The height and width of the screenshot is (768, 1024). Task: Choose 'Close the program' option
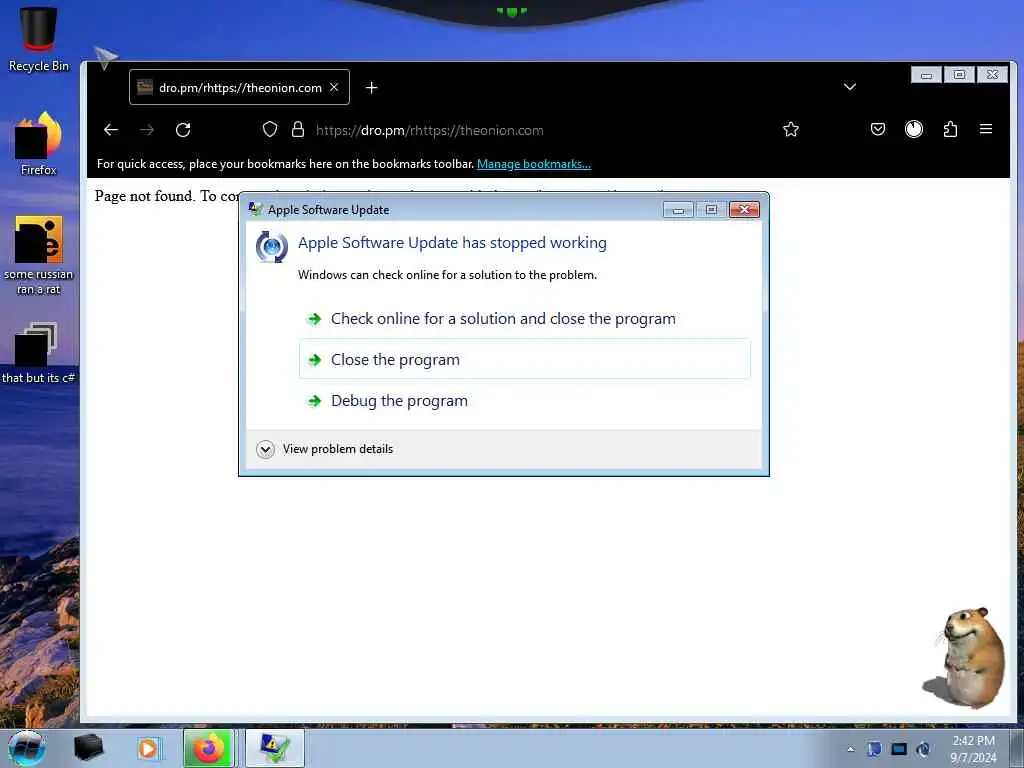click(525, 359)
